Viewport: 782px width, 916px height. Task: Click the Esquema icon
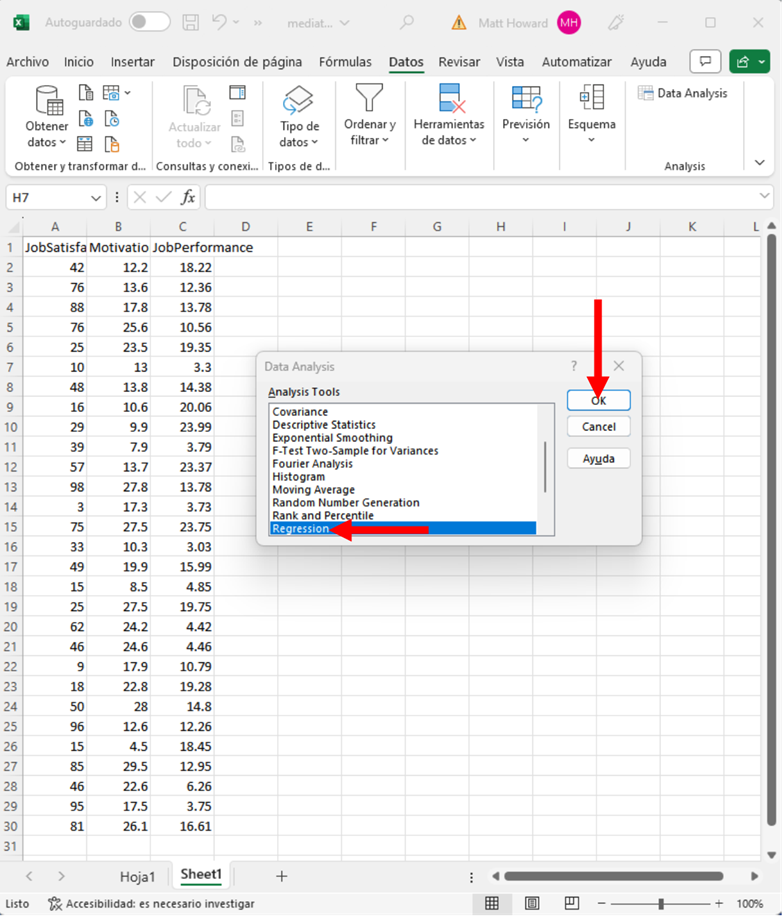click(x=591, y=99)
